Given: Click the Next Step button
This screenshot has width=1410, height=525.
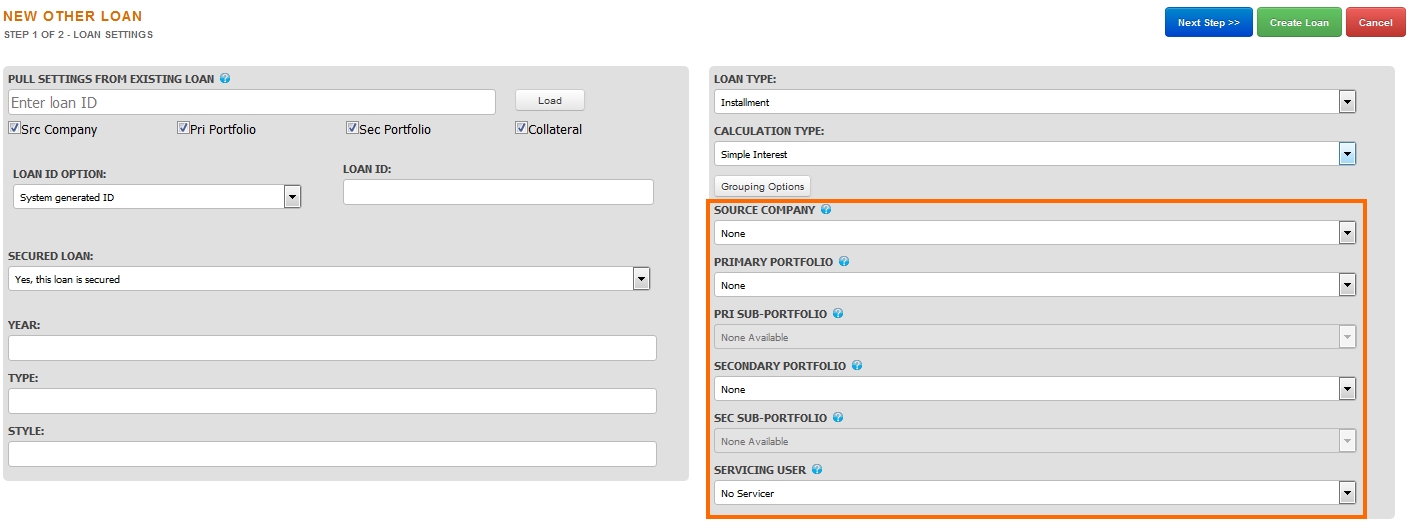Looking at the screenshot, I should (1208, 22).
